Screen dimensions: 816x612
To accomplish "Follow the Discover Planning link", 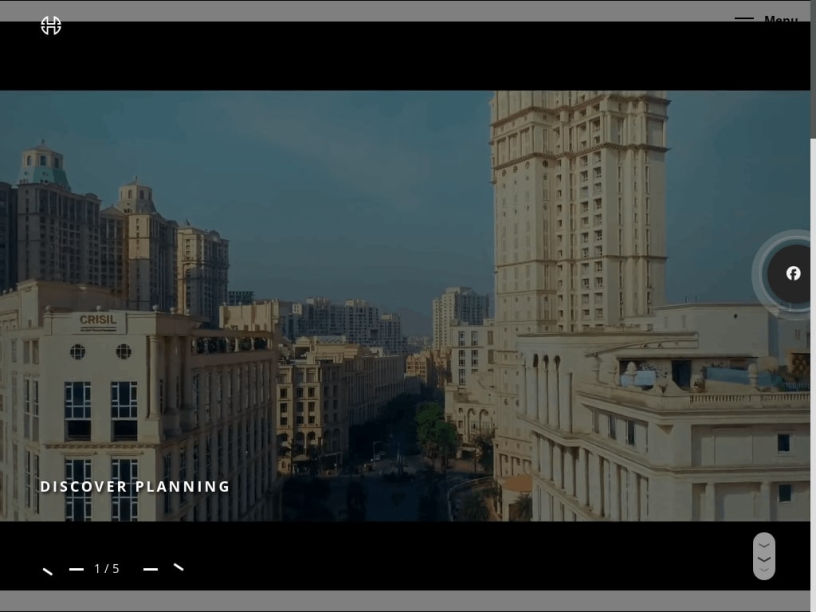I will tap(135, 487).
